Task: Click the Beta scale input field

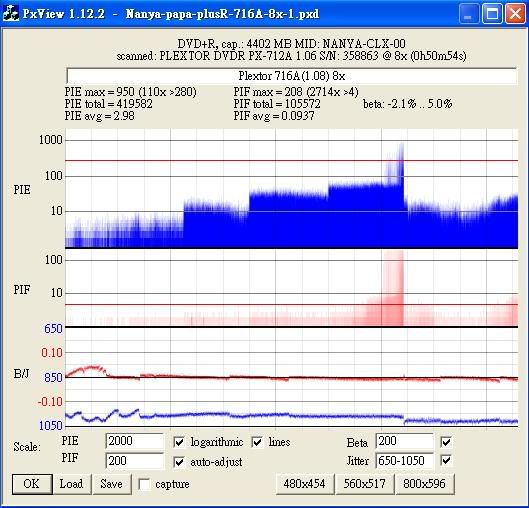Action: point(404,441)
